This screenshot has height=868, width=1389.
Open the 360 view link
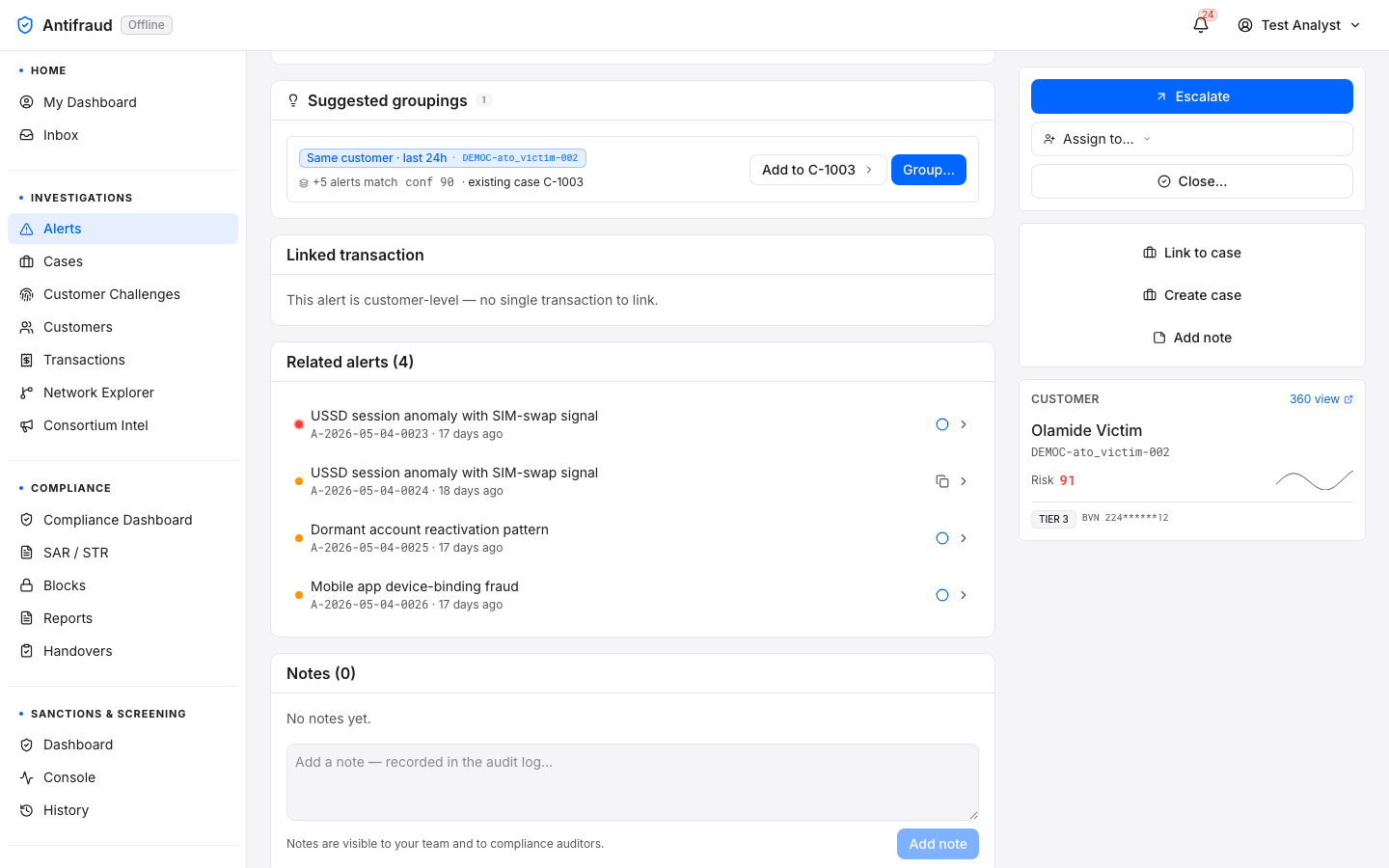click(1321, 399)
